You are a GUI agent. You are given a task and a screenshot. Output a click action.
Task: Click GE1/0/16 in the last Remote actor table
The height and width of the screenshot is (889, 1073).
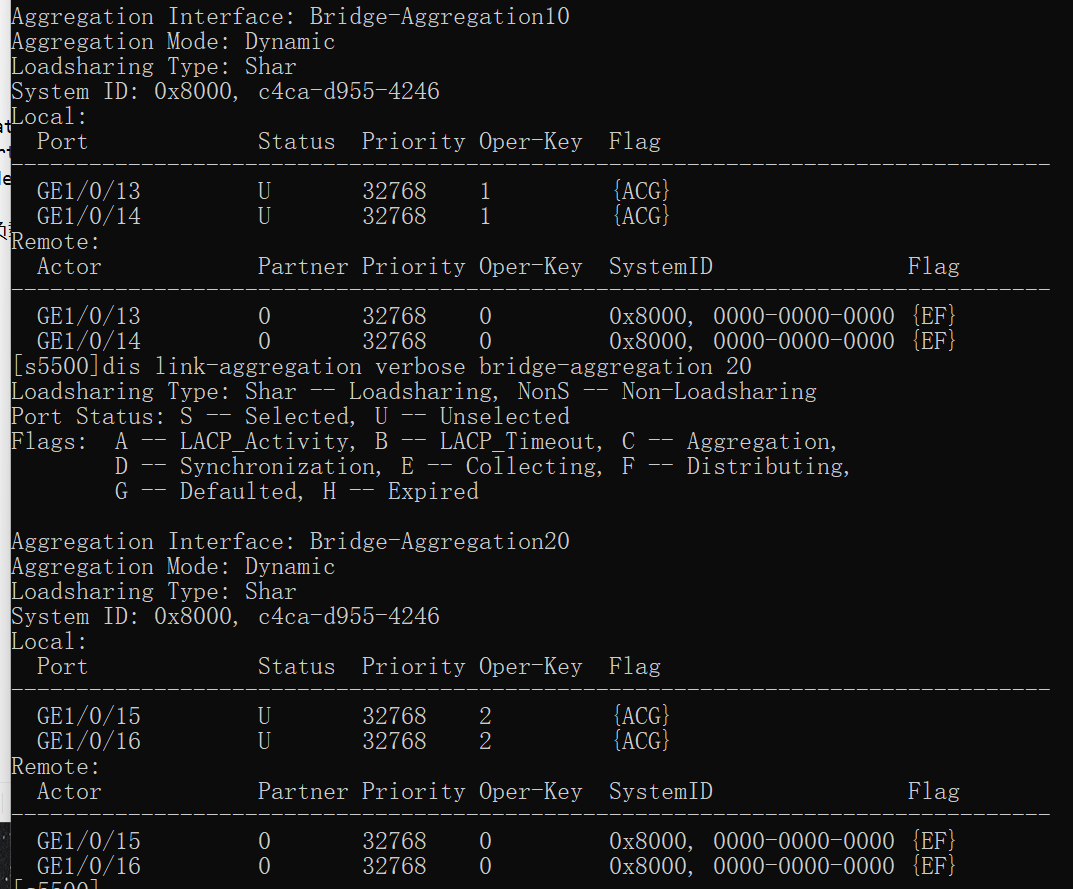88,866
